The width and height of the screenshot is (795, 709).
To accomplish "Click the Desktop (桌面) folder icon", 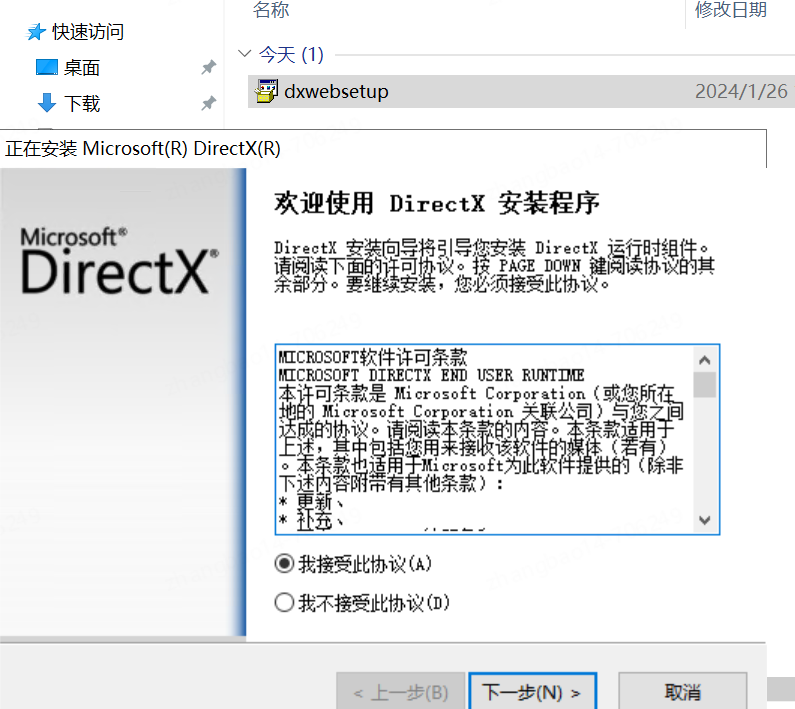I will click(47, 67).
